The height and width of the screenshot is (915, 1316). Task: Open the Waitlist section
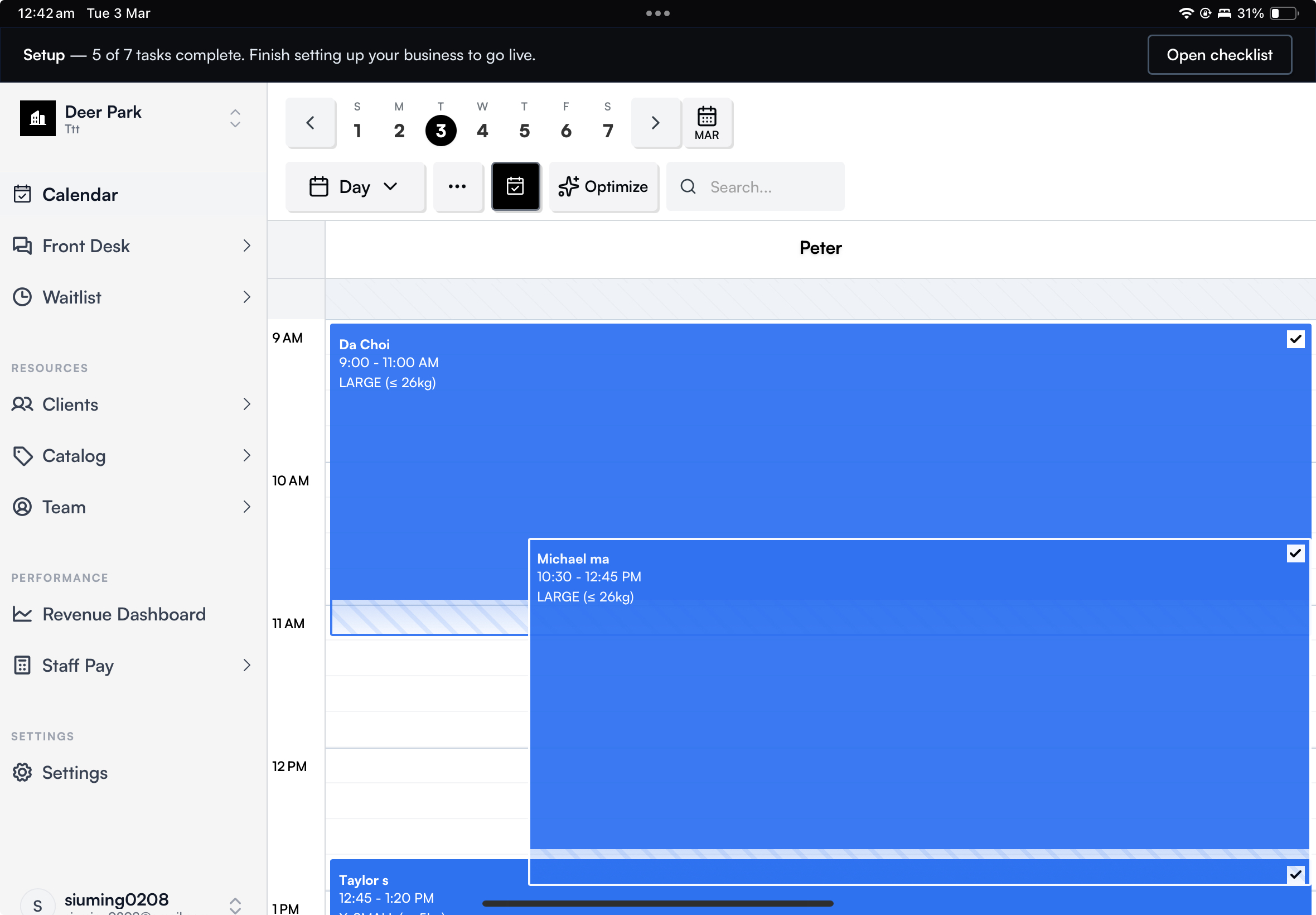click(72, 297)
